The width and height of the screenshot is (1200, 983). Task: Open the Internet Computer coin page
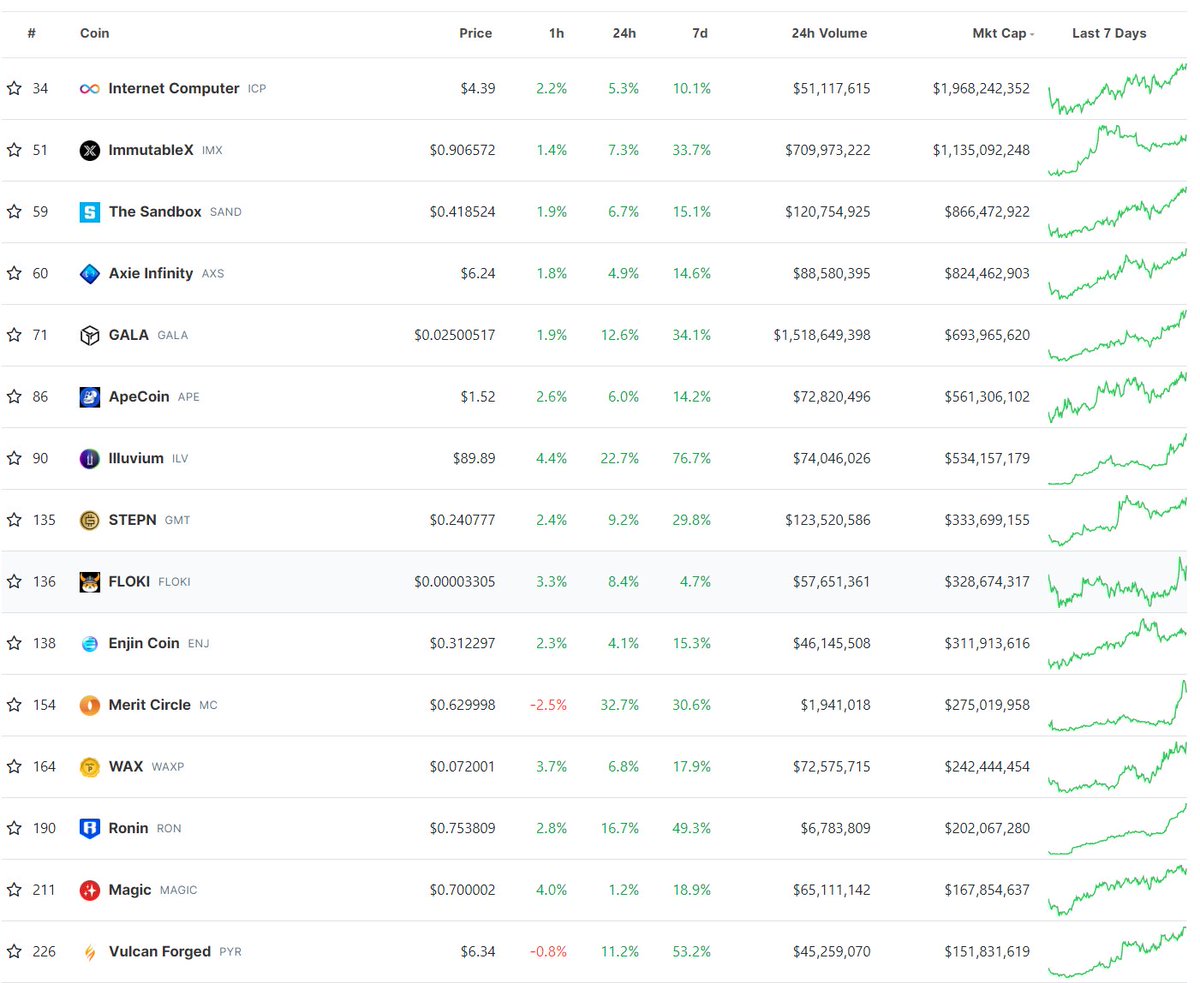pyautogui.click(x=173, y=88)
